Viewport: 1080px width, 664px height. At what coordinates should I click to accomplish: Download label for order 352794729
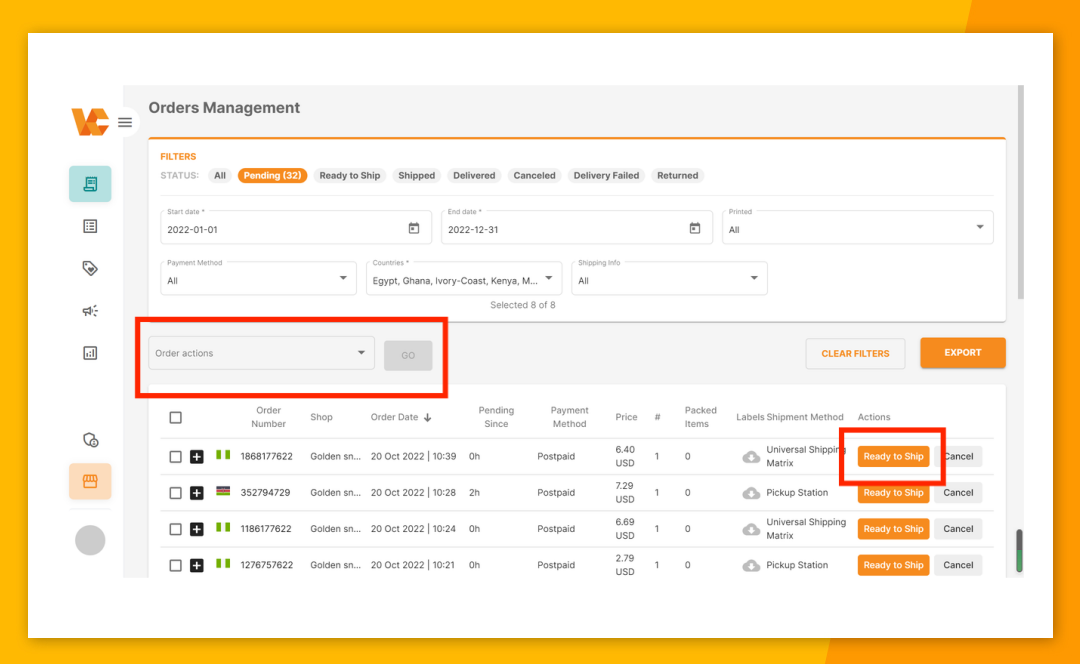coord(751,493)
